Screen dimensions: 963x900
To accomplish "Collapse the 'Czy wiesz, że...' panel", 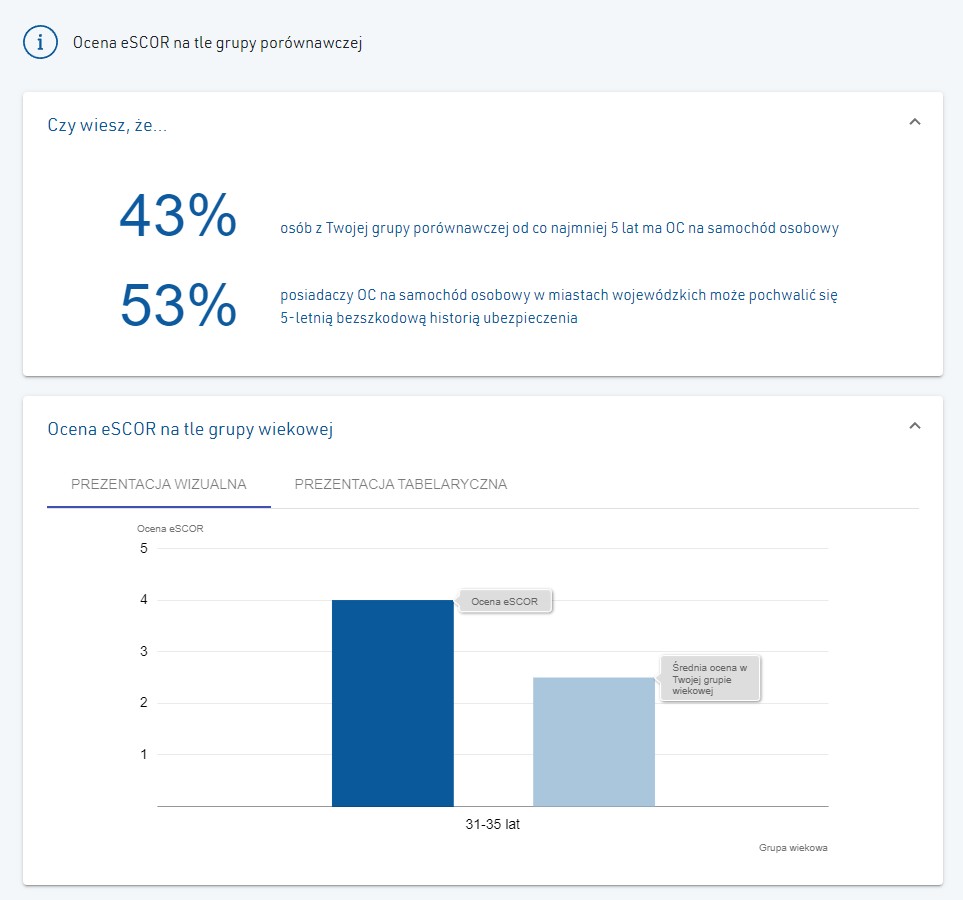I will click(914, 122).
